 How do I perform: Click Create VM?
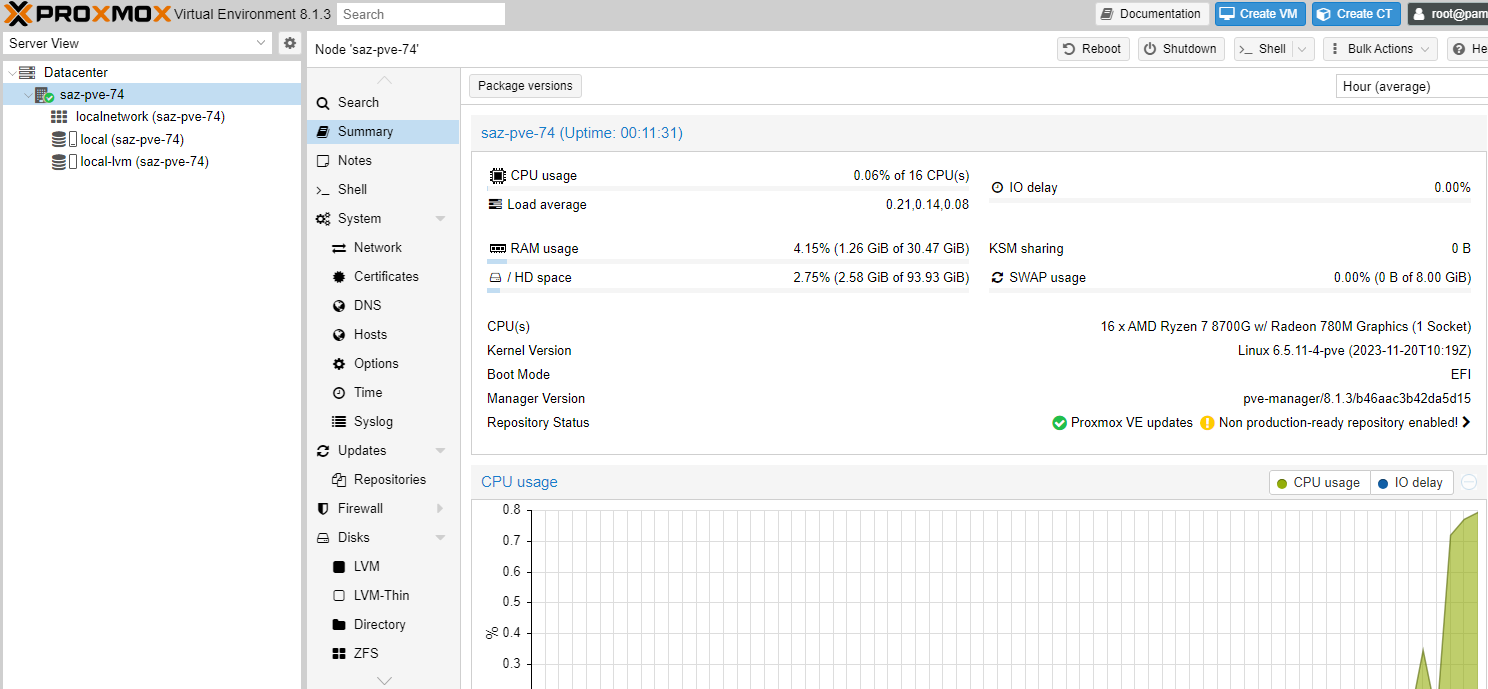point(1259,14)
